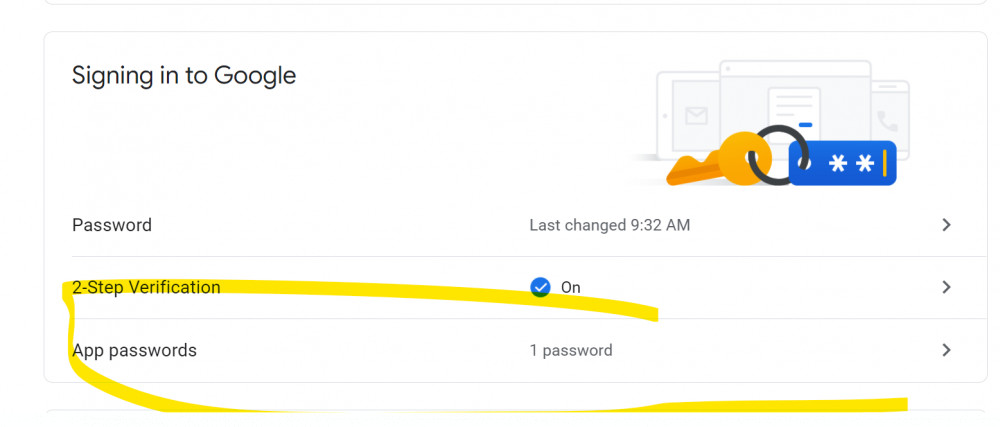Select the App passwords label
The width and height of the screenshot is (1000, 427).
tap(134, 351)
